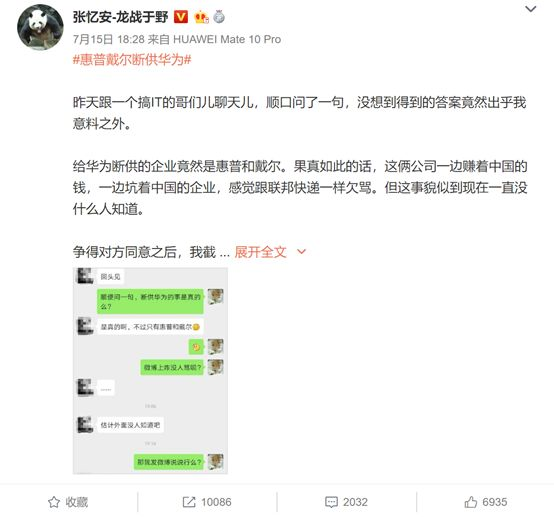Open comments count 2032

pyautogui.click(x=355, y=502)
